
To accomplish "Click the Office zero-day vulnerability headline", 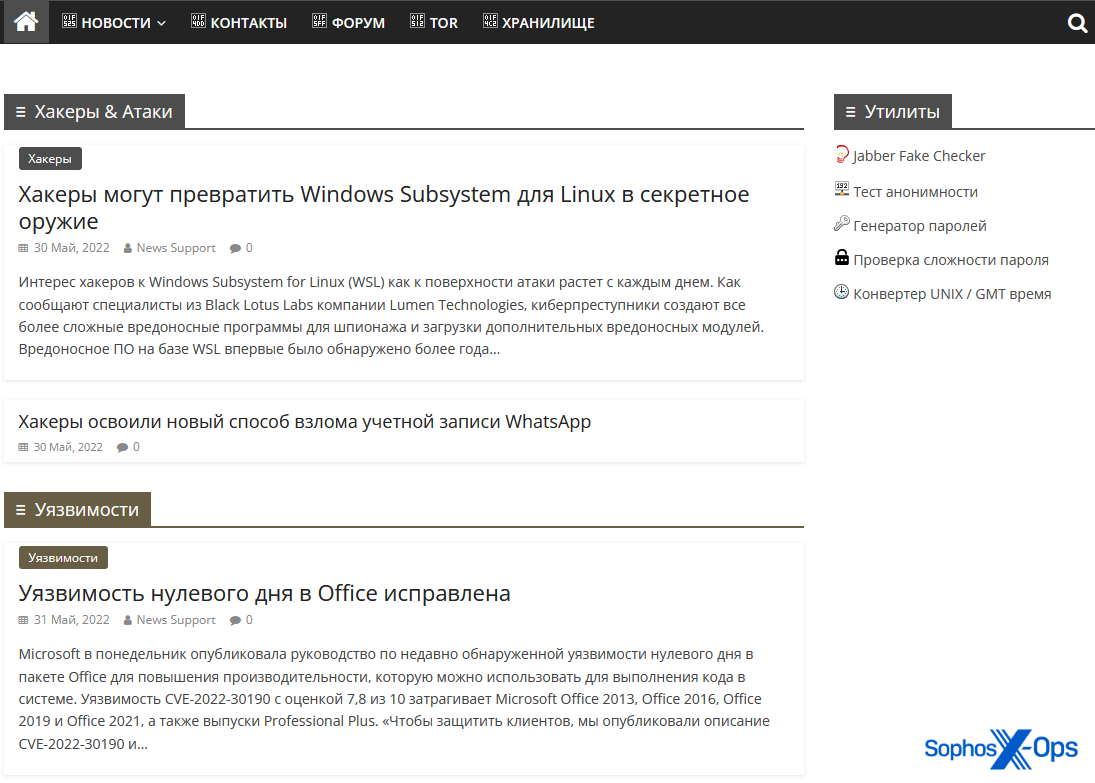I will [263, 593].
